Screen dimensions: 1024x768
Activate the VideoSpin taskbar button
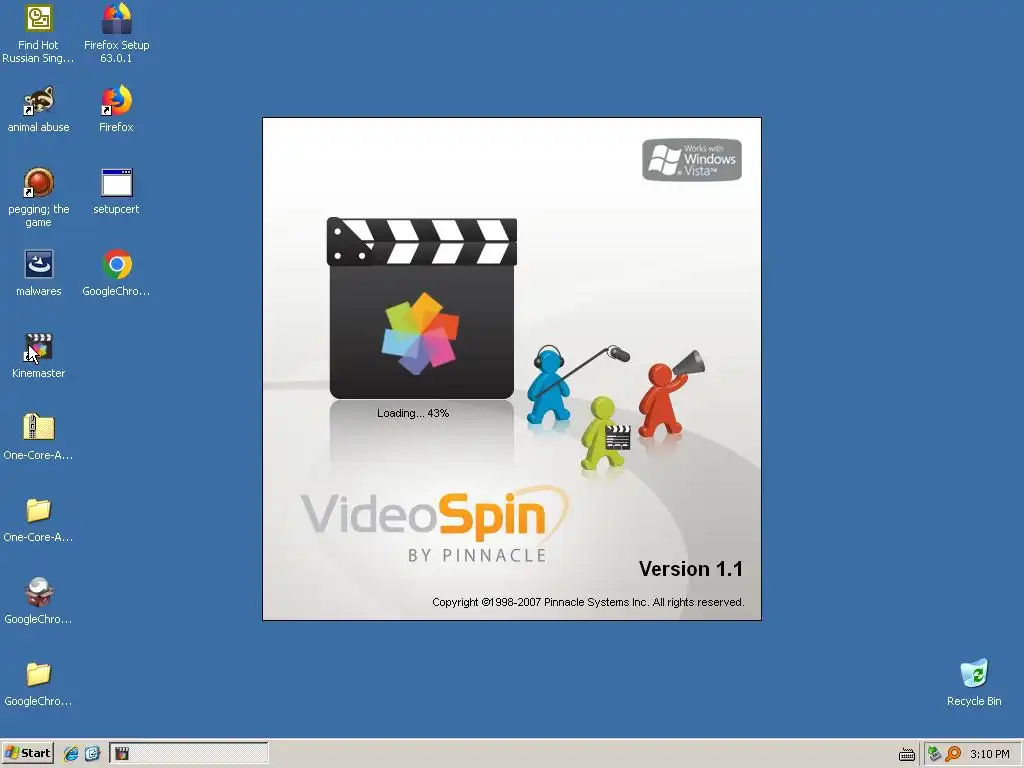(189, 754)
